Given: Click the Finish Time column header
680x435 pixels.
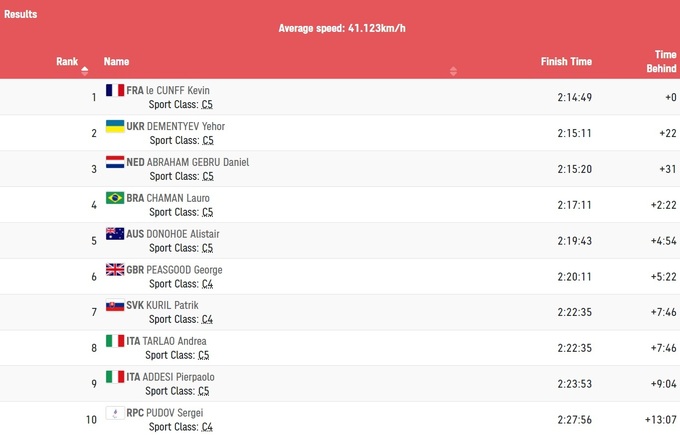Looking at the screenshot, I should coord(566,62).
